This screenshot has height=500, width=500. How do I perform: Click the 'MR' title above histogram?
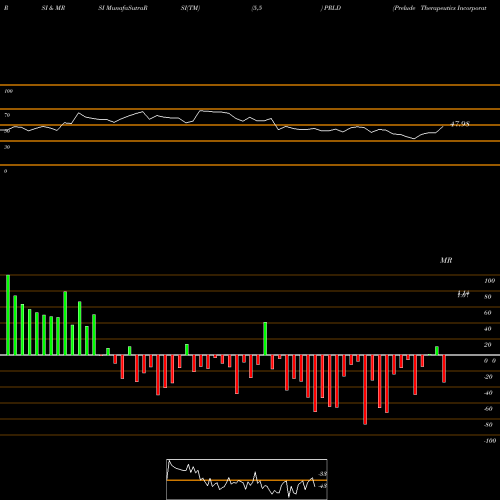pyautogui.click(x=446, y=260)
